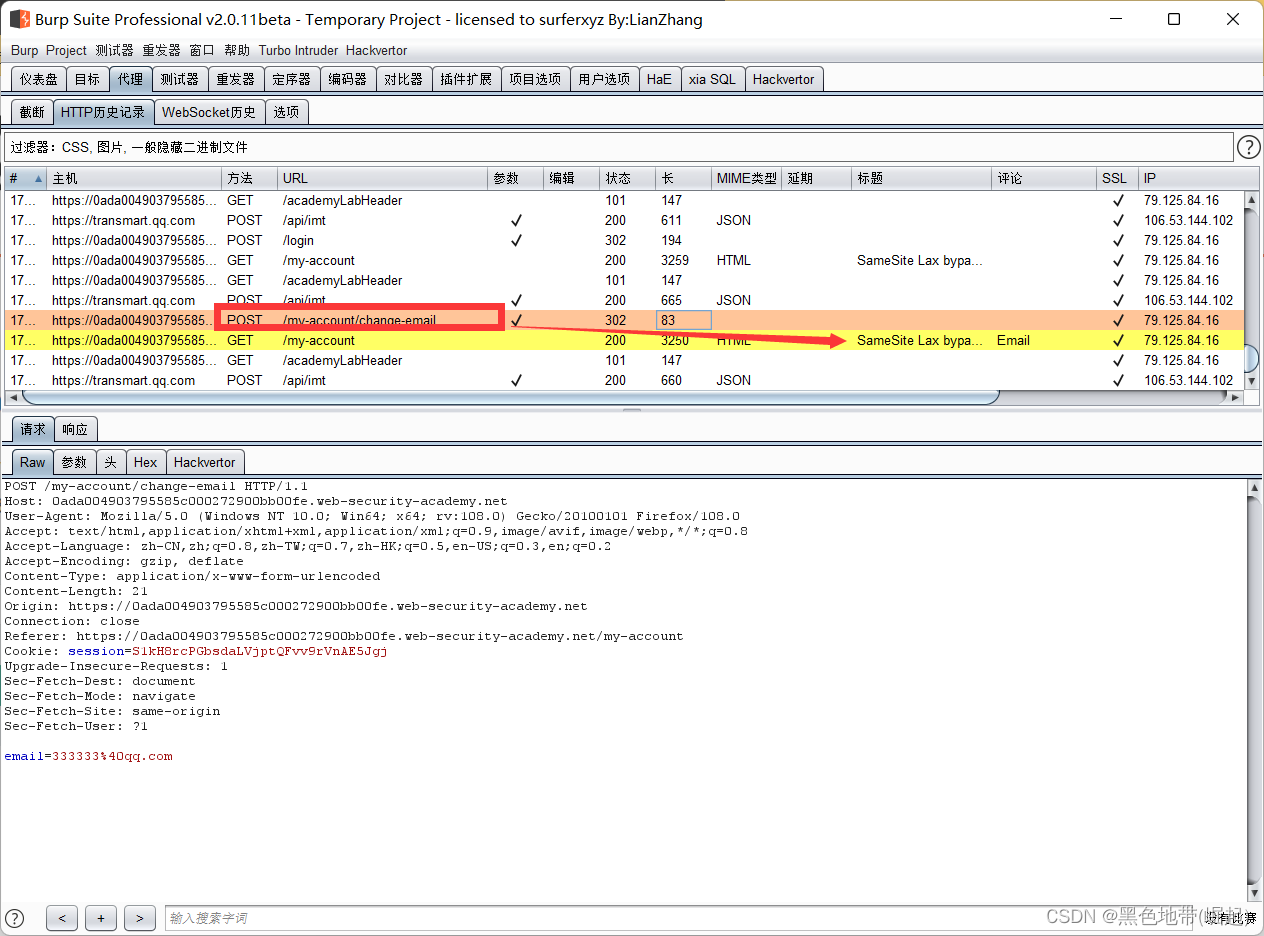Select the 代理 main tab
The width and height of the screenshot is (1264, 936).
[x=130, y=79]
